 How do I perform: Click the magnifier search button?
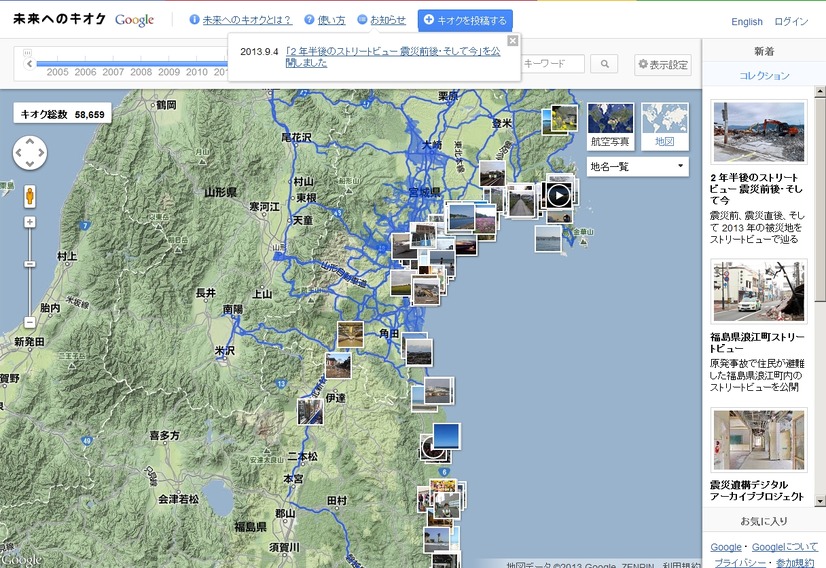pyautogui.click(x=604, y=64)
